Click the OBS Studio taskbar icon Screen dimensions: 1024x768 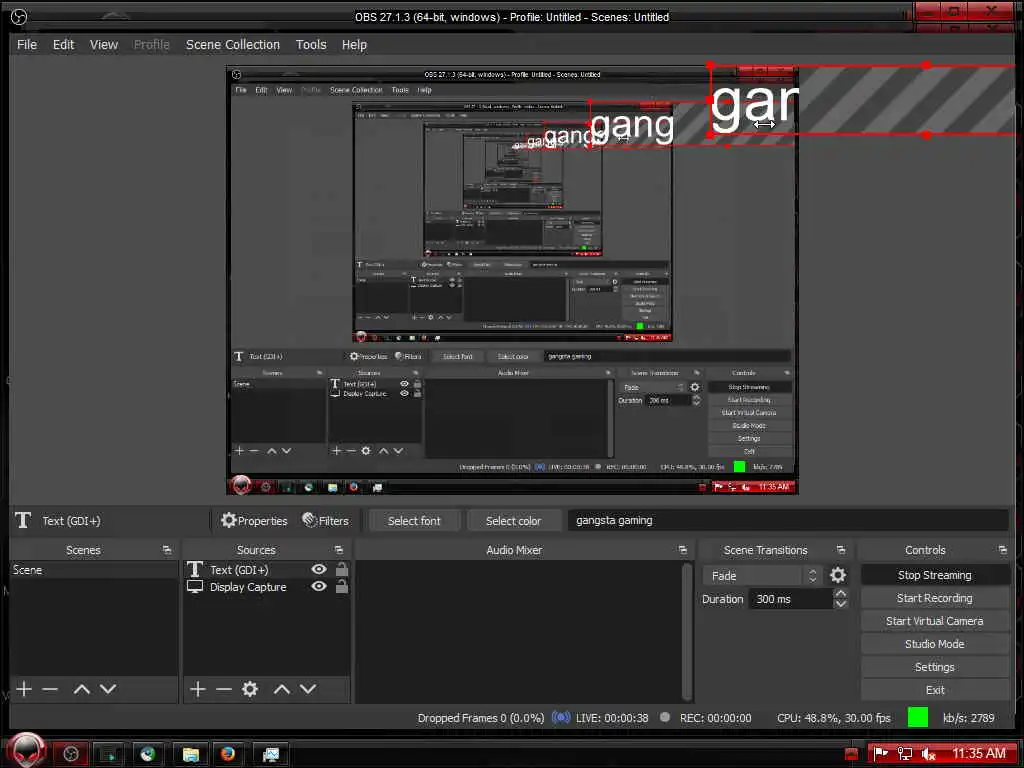[x=71, y=754]
